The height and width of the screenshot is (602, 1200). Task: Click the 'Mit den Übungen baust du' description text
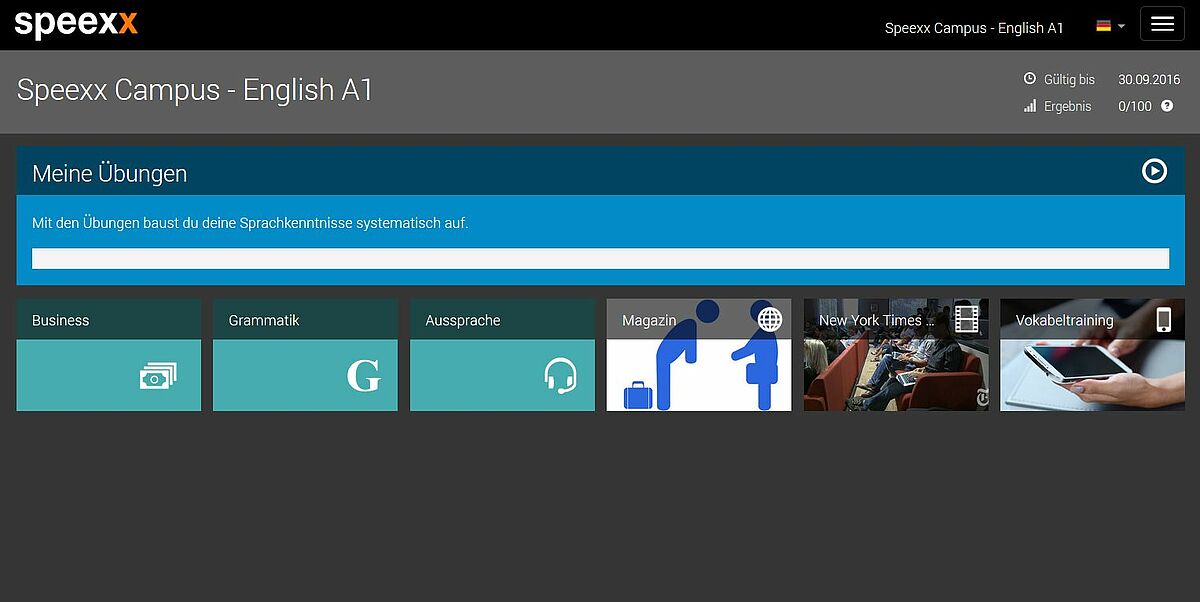click(x=250, y=223)
